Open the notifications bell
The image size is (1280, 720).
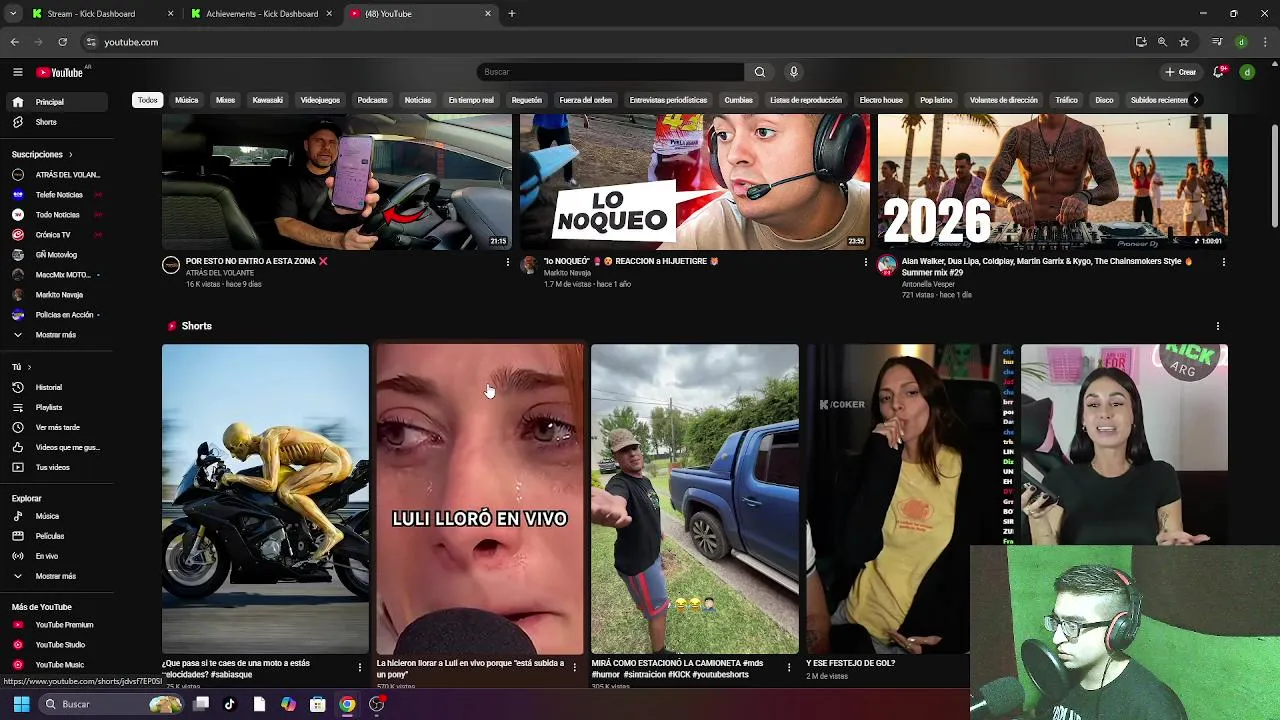1218,72
